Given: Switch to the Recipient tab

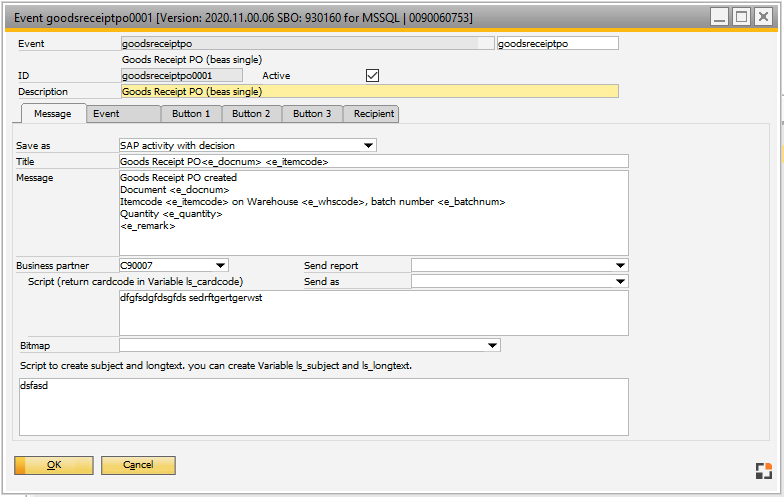Looking at the screenshot, I should [x=373, y=114].
